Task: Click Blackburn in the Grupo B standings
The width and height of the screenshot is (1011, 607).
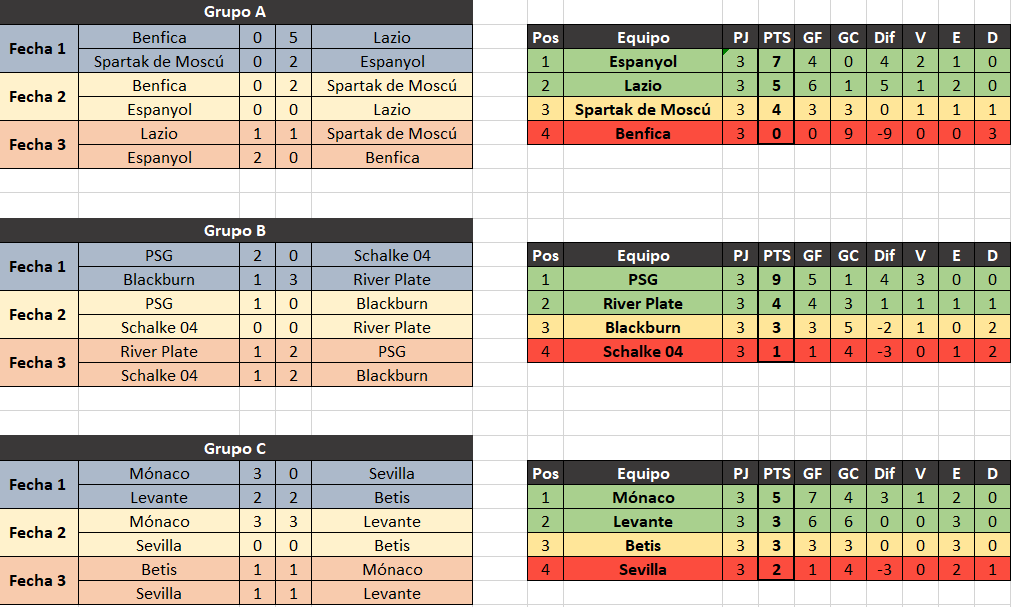Action: point(643,328)
